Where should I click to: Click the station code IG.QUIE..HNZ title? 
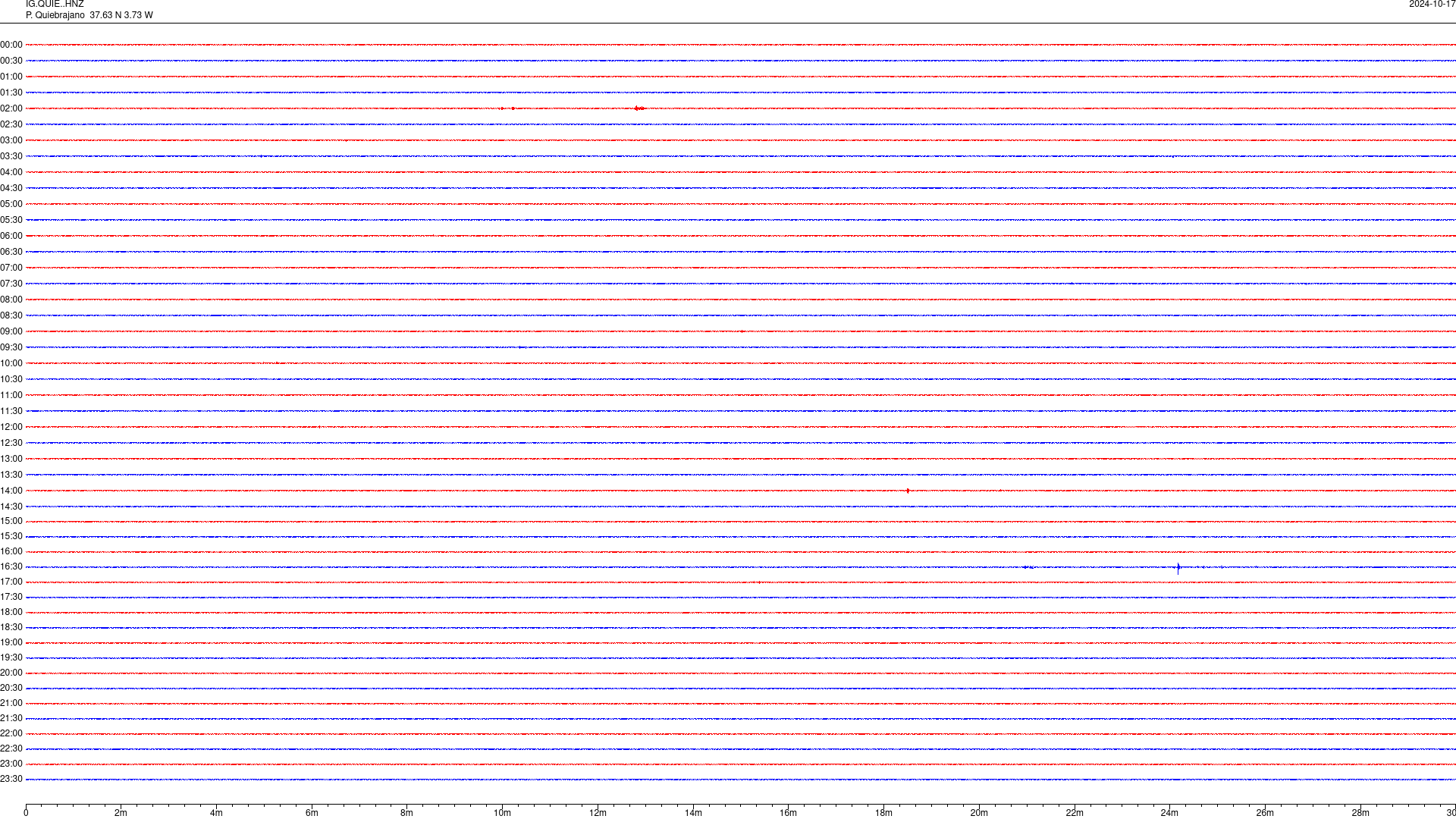55,5
